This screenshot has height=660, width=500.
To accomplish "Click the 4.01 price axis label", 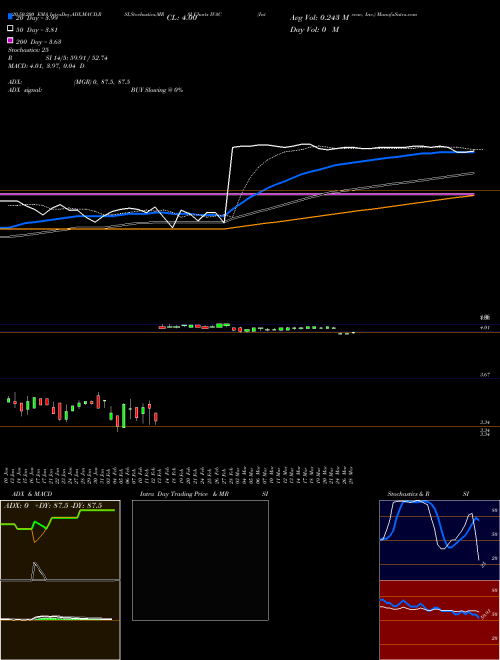I will tap(485, 327).
